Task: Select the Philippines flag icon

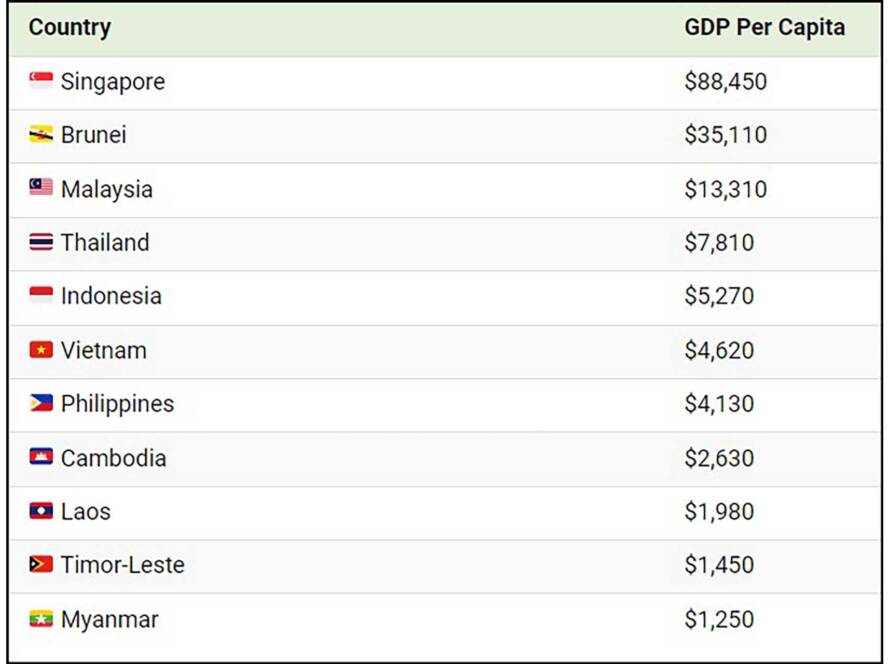Action: coord(41,403)
